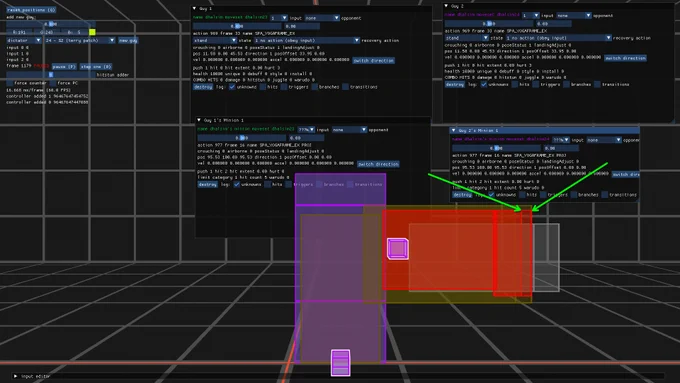Viewport: 680px width, 383px height.
Task: Uncheck Guy 2 unknowns log checkbox
Action: 484,84
